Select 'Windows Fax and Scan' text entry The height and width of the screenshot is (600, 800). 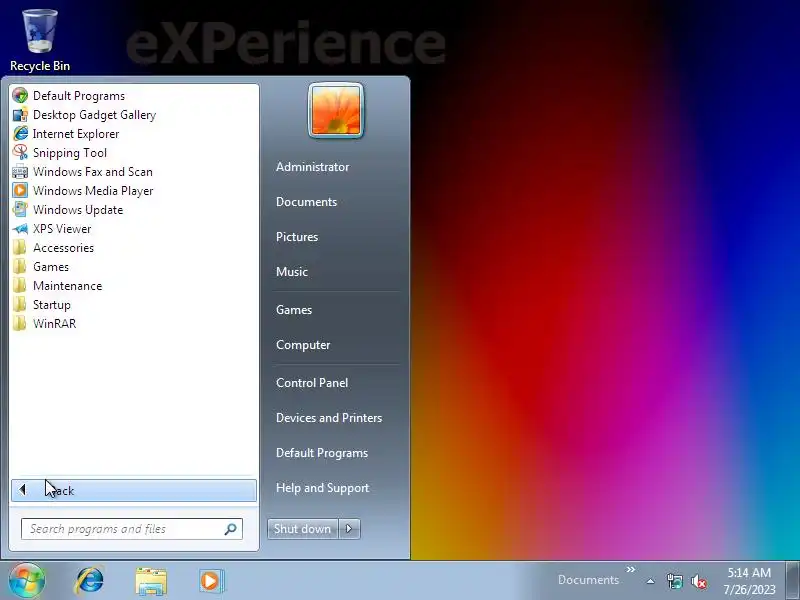93,172
